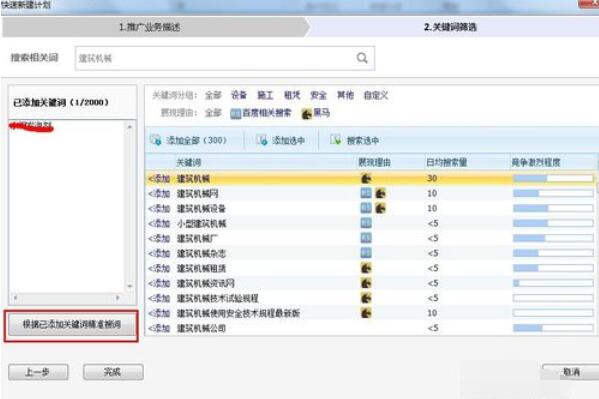Screen dimensions: 599x399
Task: Click the magnifier search icon in search box
Action: pos(362,58)
